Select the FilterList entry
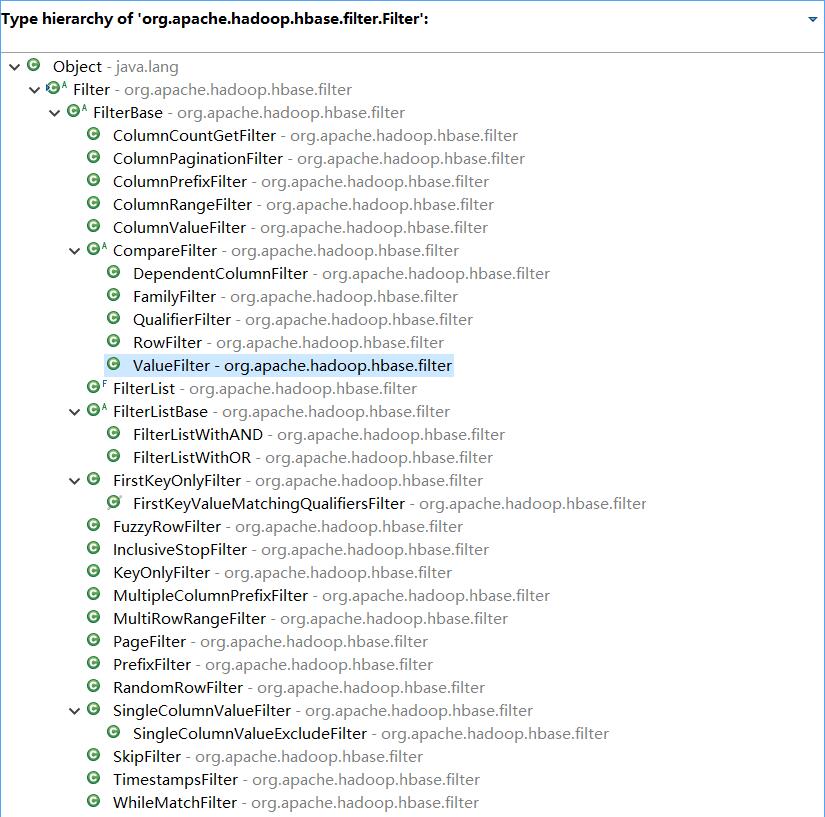825x817 pixels. tap(265, 389)
